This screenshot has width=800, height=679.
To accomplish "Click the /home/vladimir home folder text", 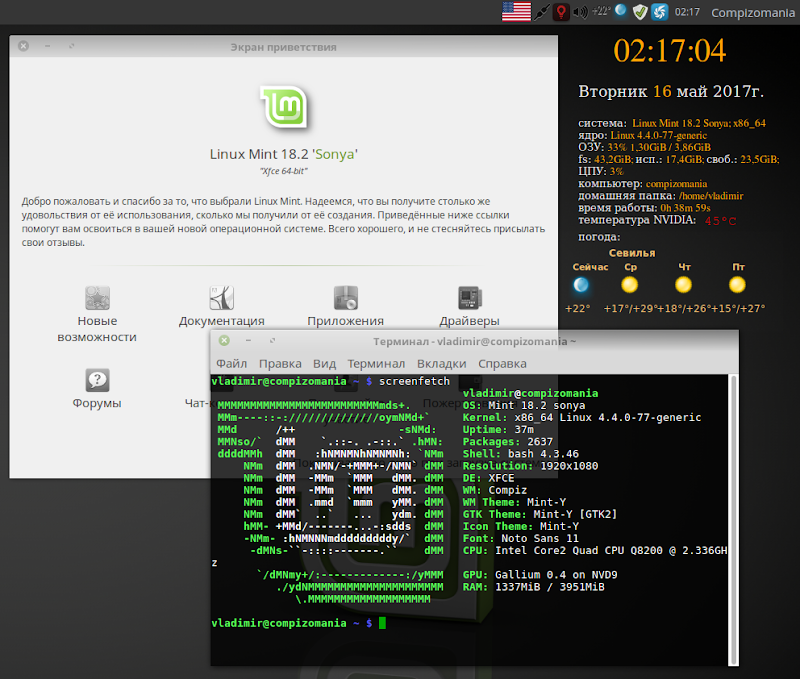I will pyautogui.click(x=711, y=196).
